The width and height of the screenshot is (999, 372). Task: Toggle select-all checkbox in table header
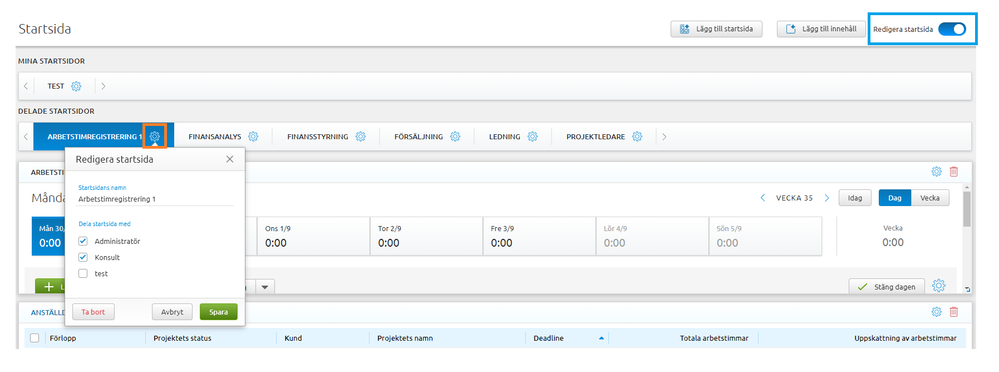click(34, 338)
